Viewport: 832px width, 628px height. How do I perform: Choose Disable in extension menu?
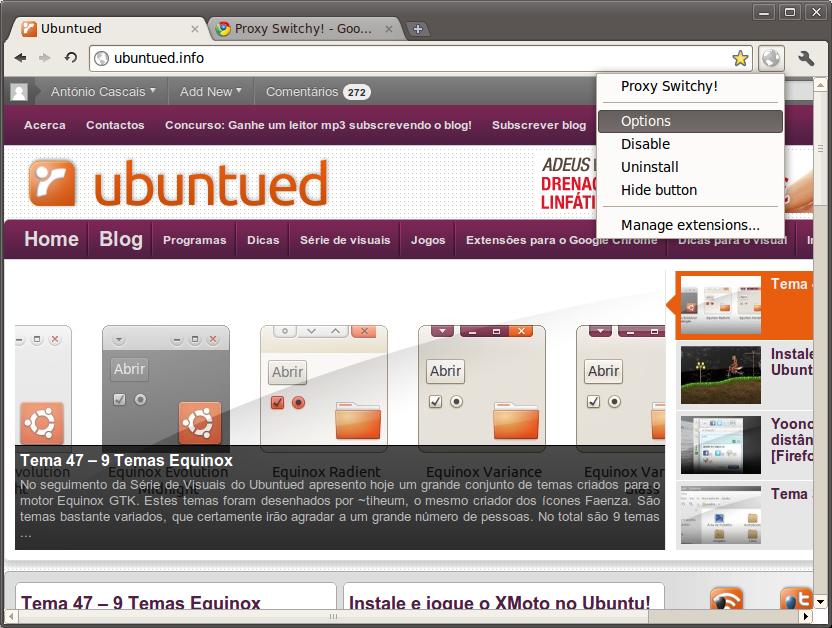[x=690, y=144]
